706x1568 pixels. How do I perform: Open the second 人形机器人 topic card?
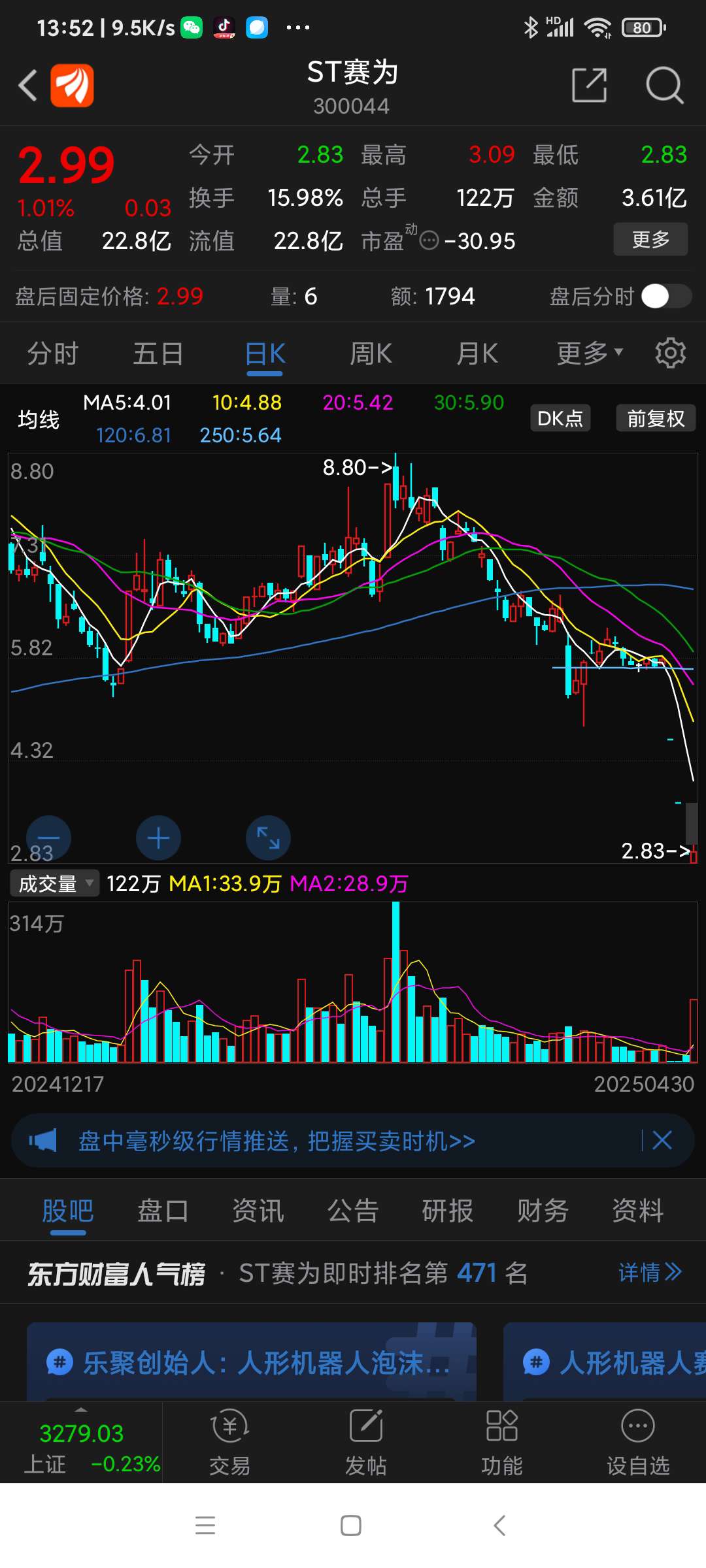[x=605, y=1362]
